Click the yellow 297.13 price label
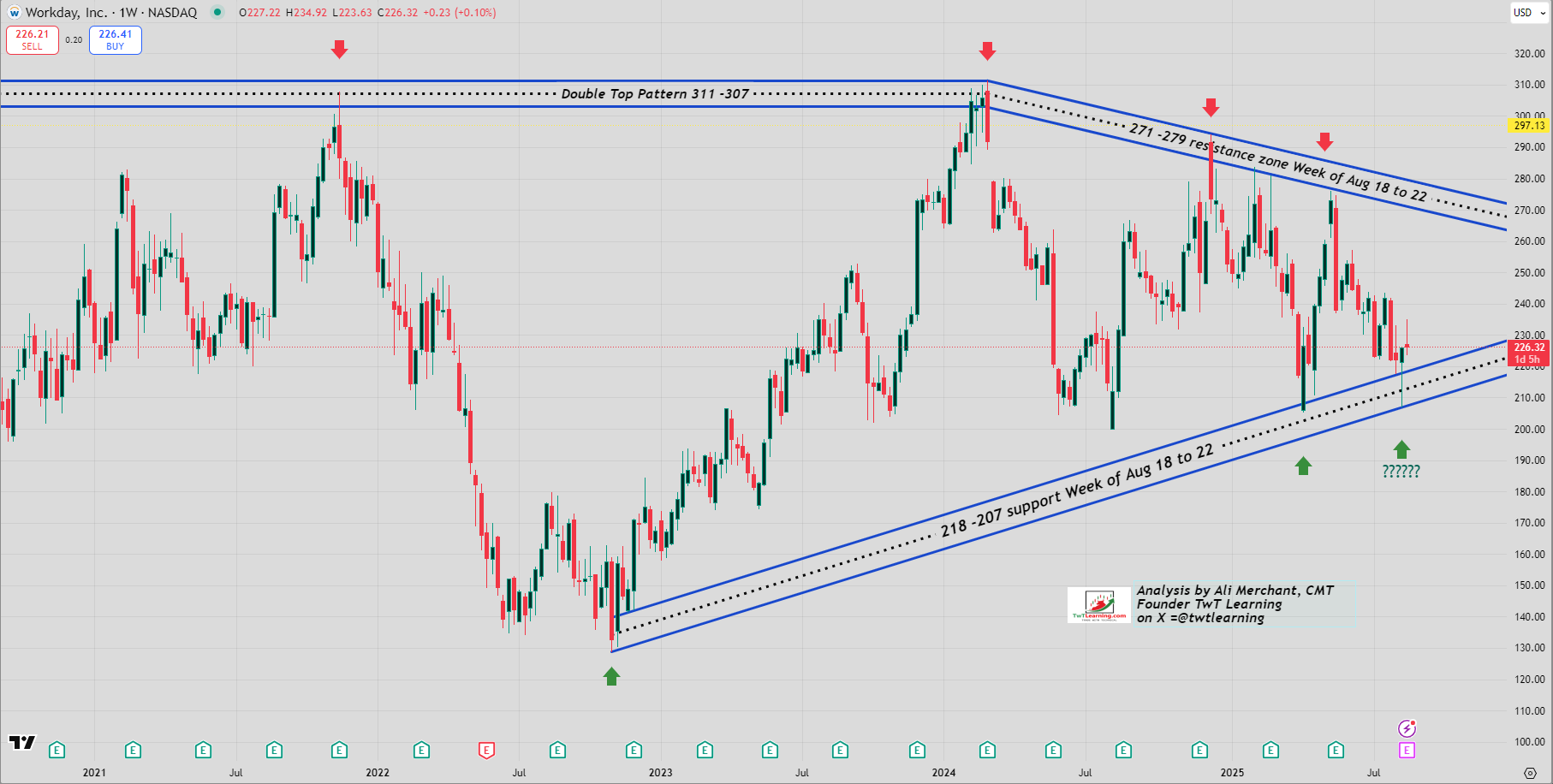 click(x=1529, y=125)
